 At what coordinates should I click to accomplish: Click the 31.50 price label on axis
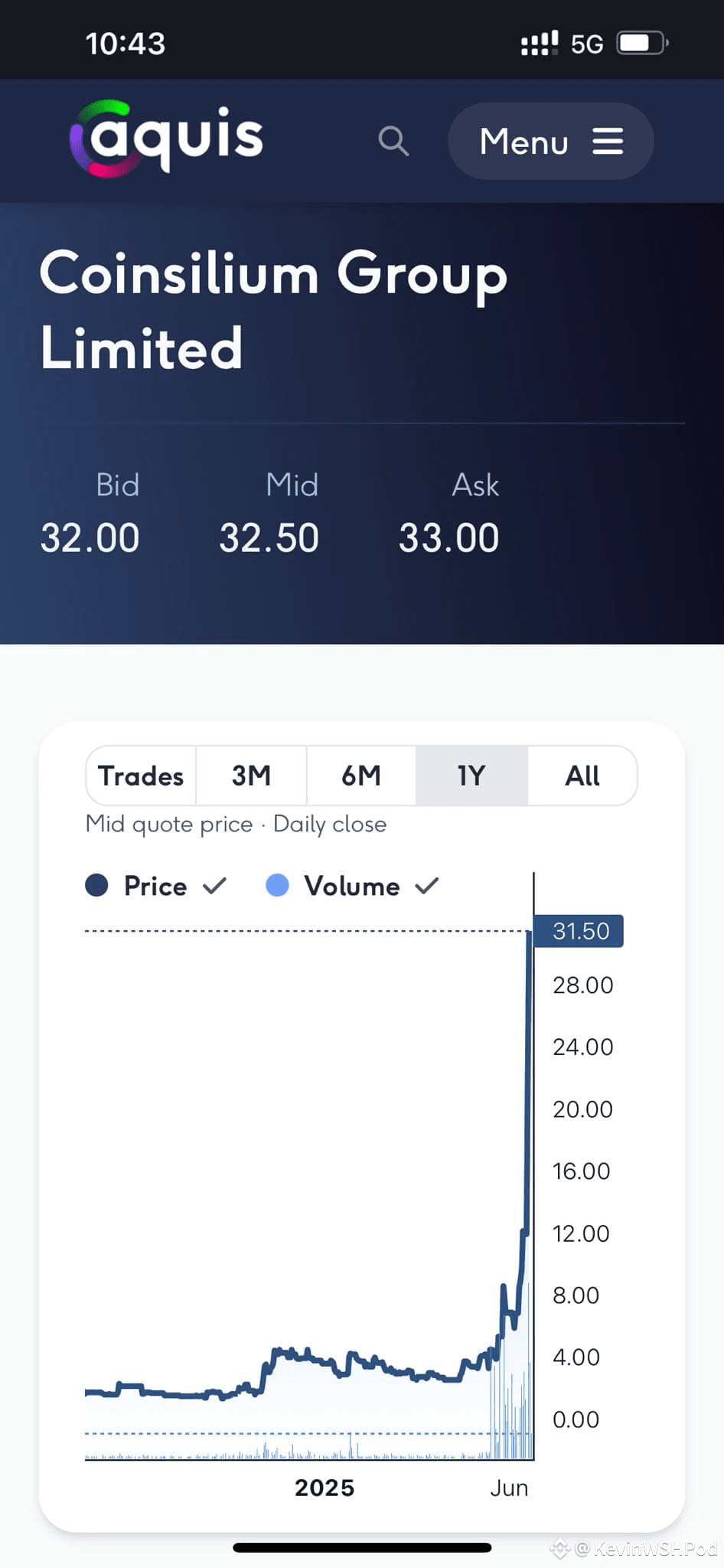point(579,931)
